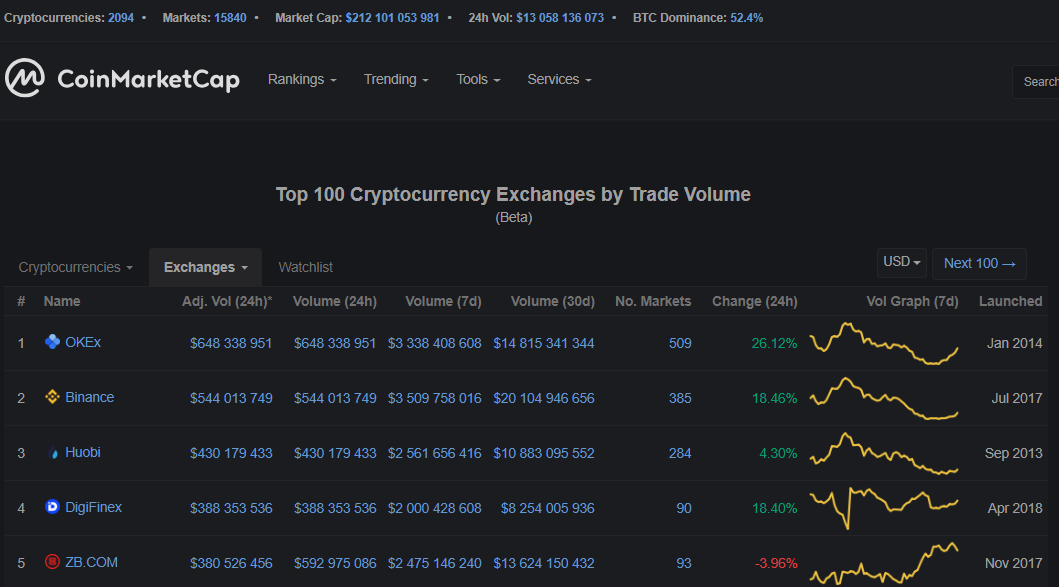
Task: Open the Services menu
Action: click(559, 80)
